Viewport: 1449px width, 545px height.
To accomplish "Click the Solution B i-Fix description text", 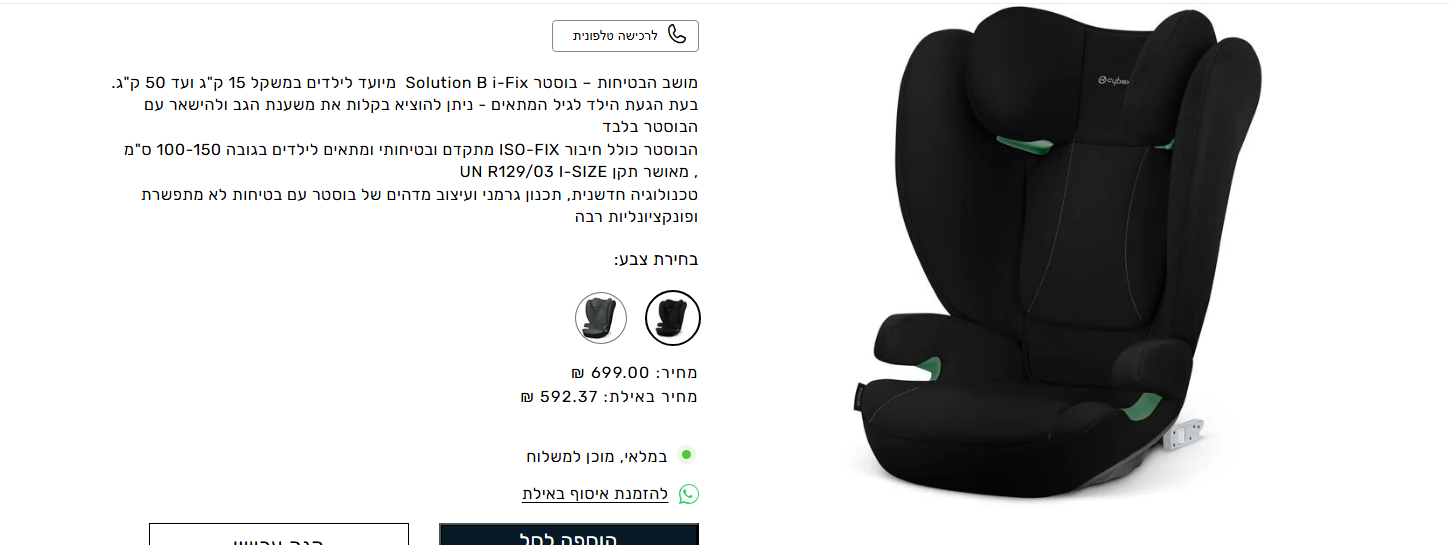I will tap(404, 148).
